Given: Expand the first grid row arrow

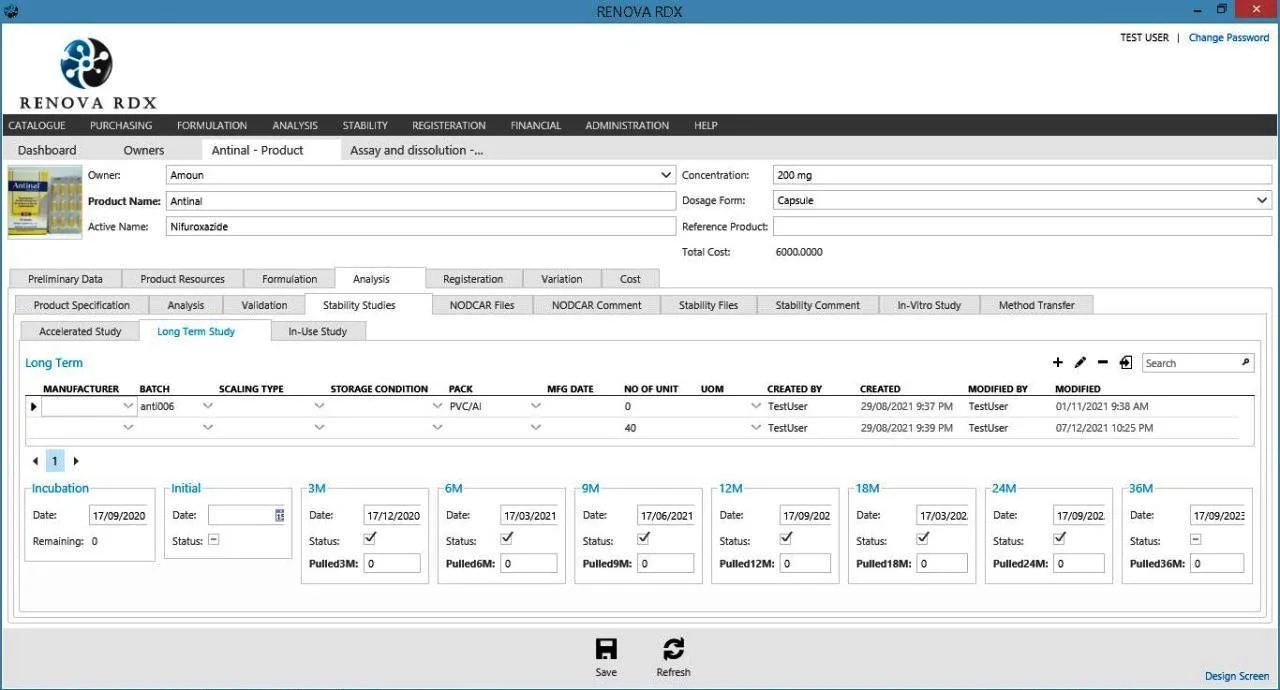Looking at the screenshot, I should (x=33, y=406).
